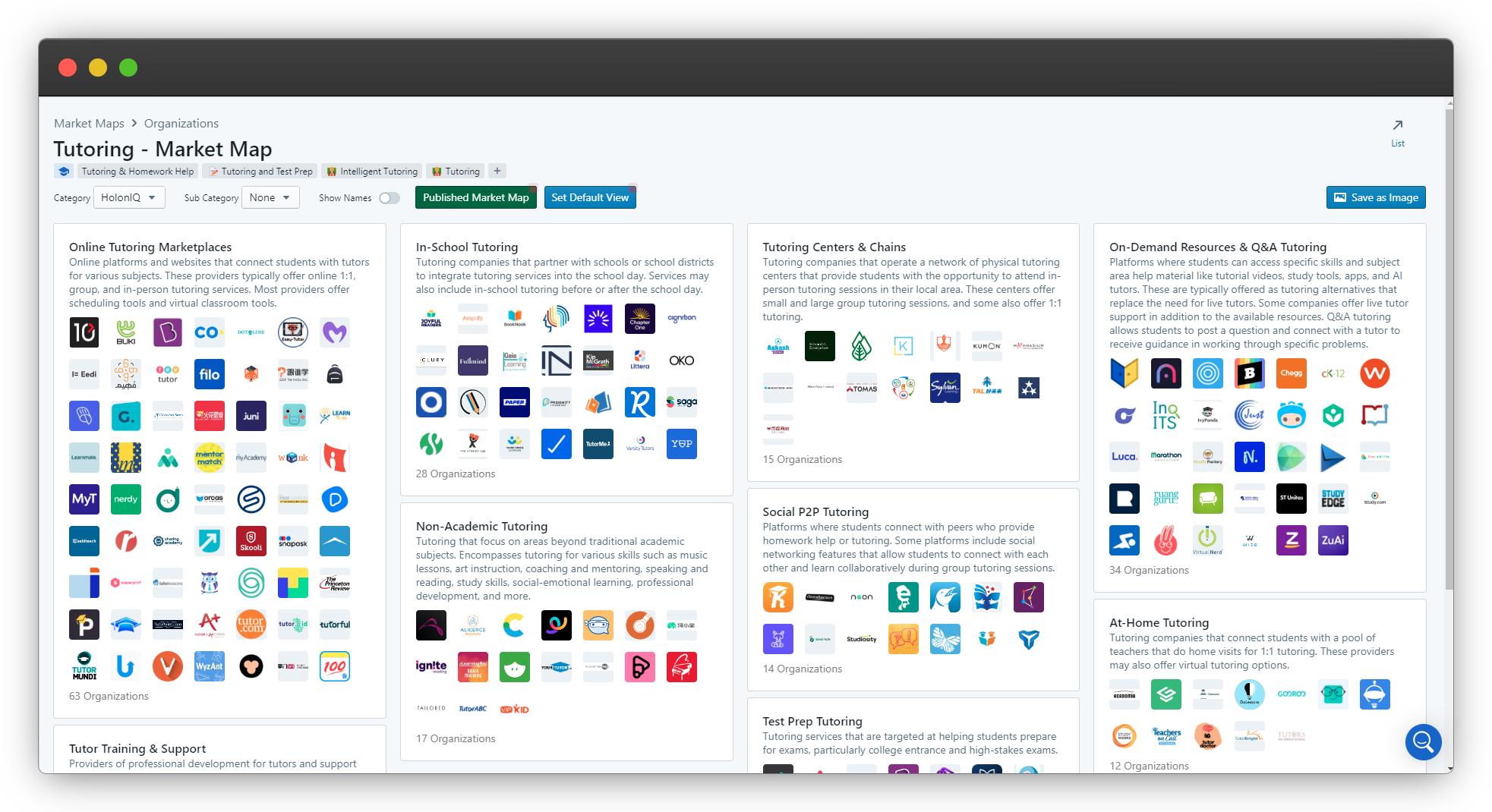Select the saga logo
The image size is (1492, 812).
click(x=682, y=402)
